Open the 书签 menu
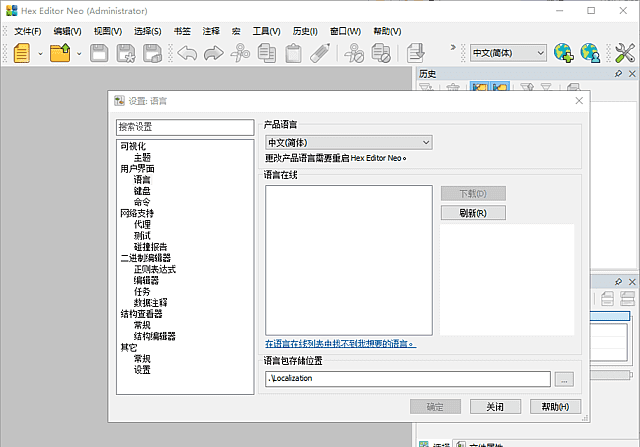 [182, 31]
